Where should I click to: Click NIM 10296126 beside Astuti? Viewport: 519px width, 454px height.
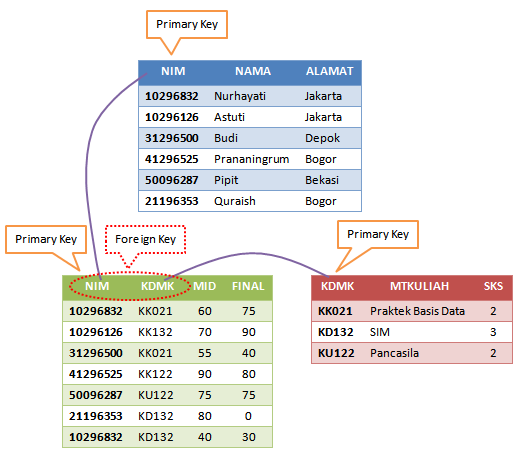172,117
